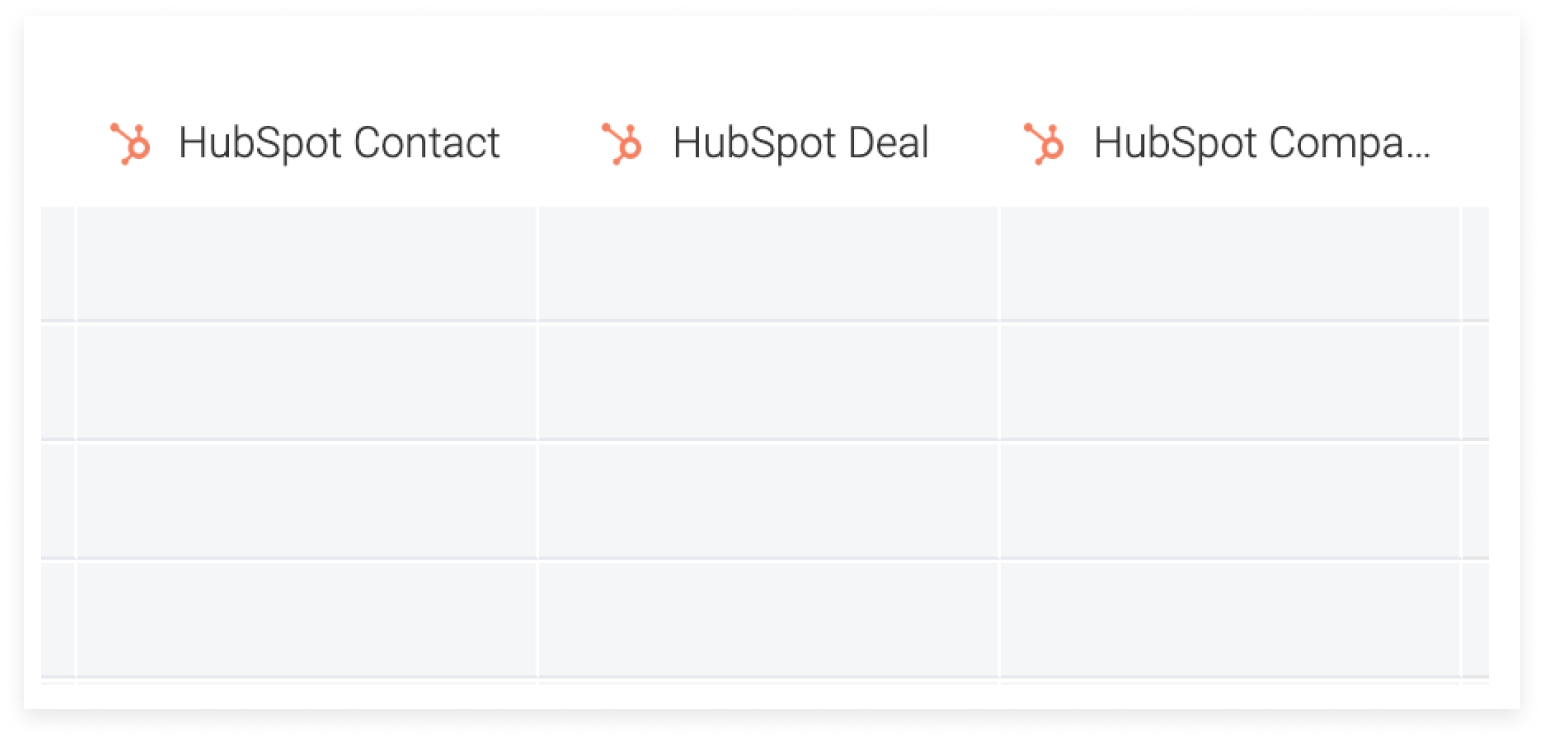Select second-row cell under HubSpot Deal
The height and width of the screenshot is (741, 1544).
(x=769, y=382)
